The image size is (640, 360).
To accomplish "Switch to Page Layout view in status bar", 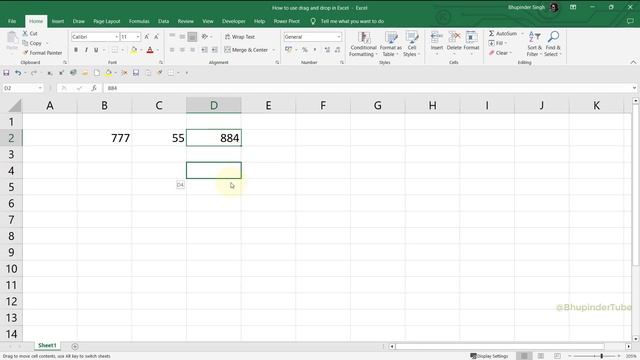I will coord(541,356).
